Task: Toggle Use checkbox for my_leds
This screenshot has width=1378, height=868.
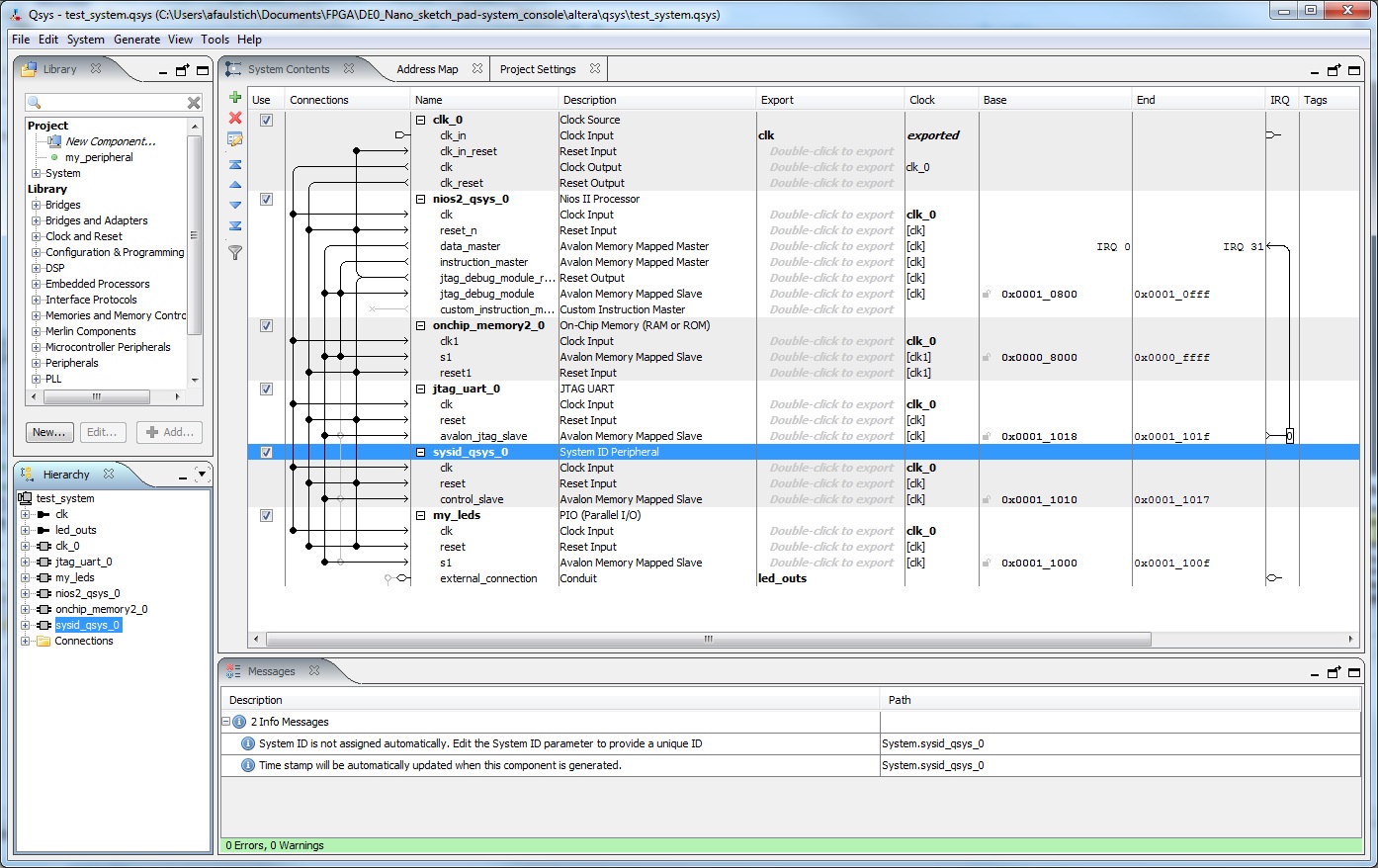Action: pyautogui.click(x=266, y=515)
